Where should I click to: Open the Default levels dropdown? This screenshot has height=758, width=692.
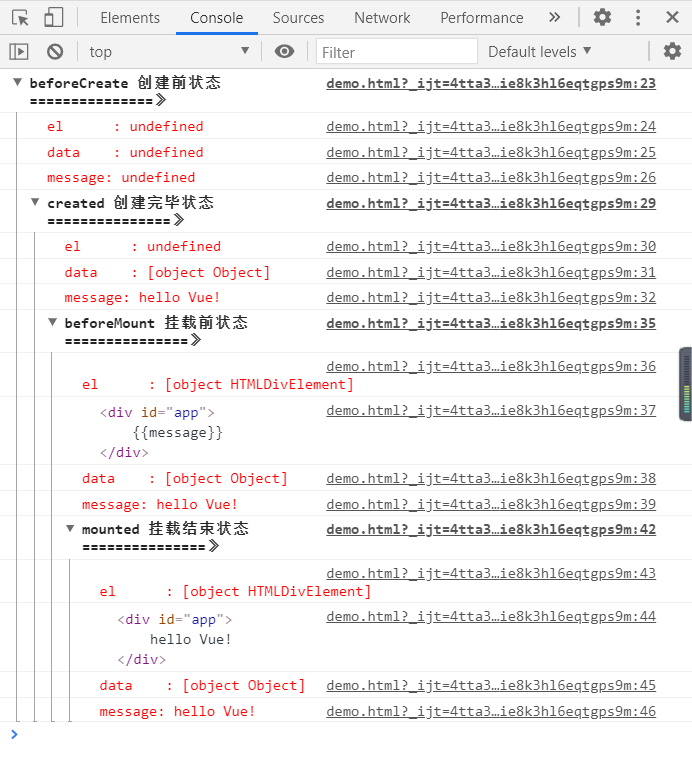pyautogui.click(x=540, y=51)
